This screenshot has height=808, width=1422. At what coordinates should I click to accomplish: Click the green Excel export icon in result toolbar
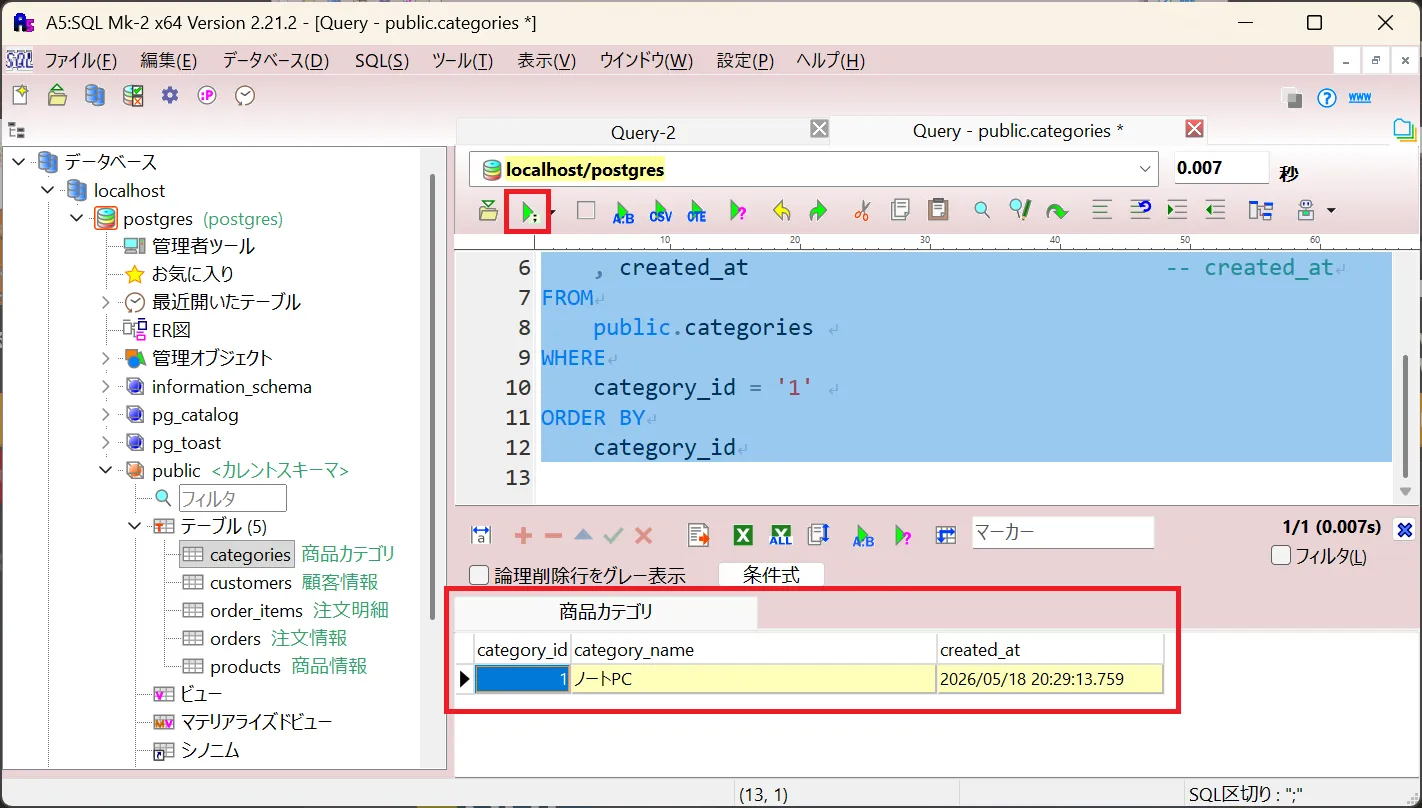pos(743,535)
